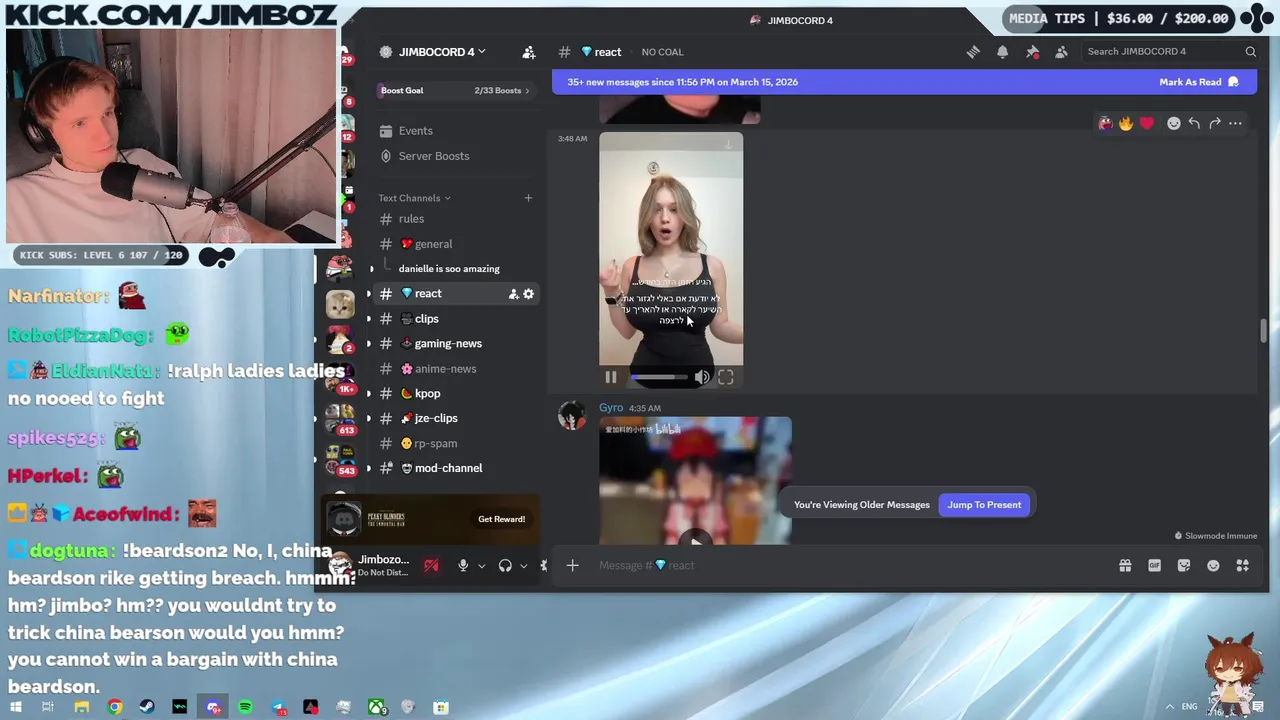
Task: Click the chat scrollbar thumb
Action: point(1263,331)
